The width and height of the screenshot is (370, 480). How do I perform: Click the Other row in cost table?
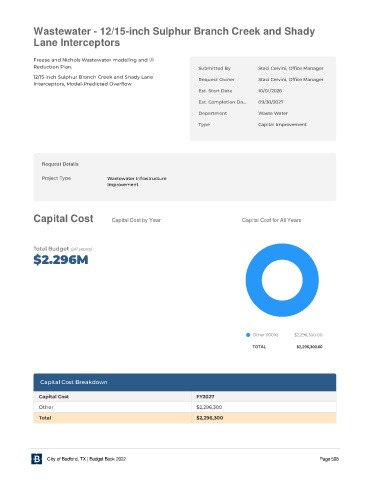(185, 407)
